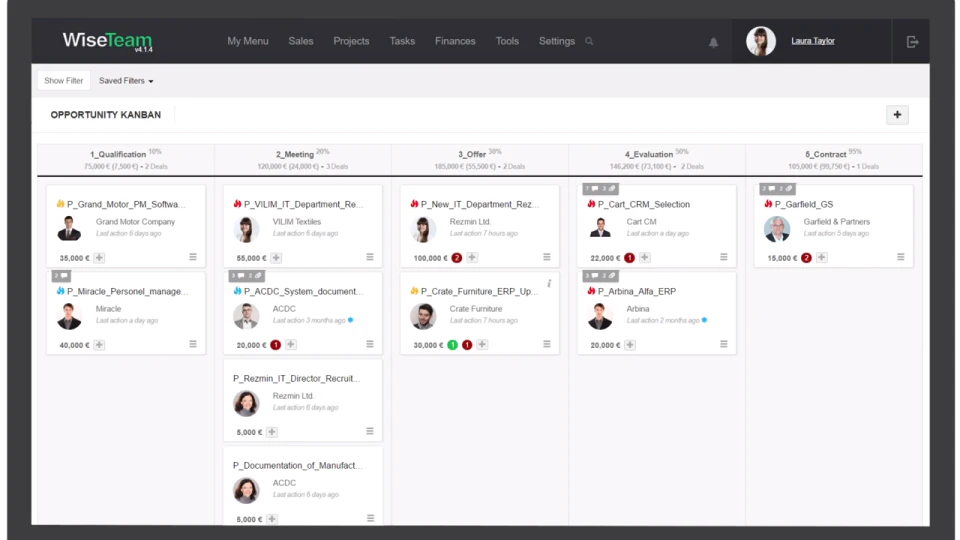Viewport: 960px width, 540px height.
Task: Click comments and attachments tag on P_ACDC_System
Action: click(x=247, y=276)
